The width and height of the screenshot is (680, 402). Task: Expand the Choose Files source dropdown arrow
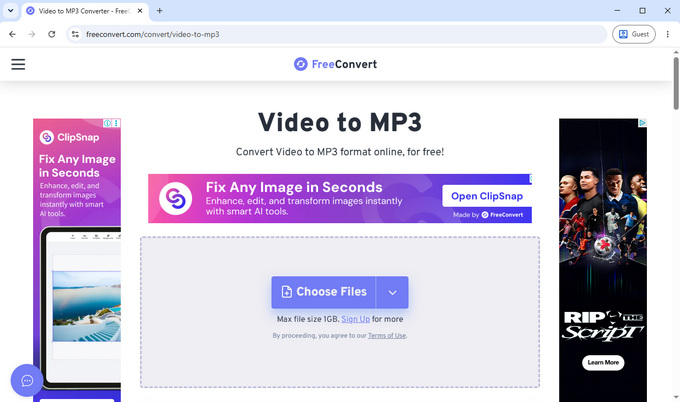[392, 292]
